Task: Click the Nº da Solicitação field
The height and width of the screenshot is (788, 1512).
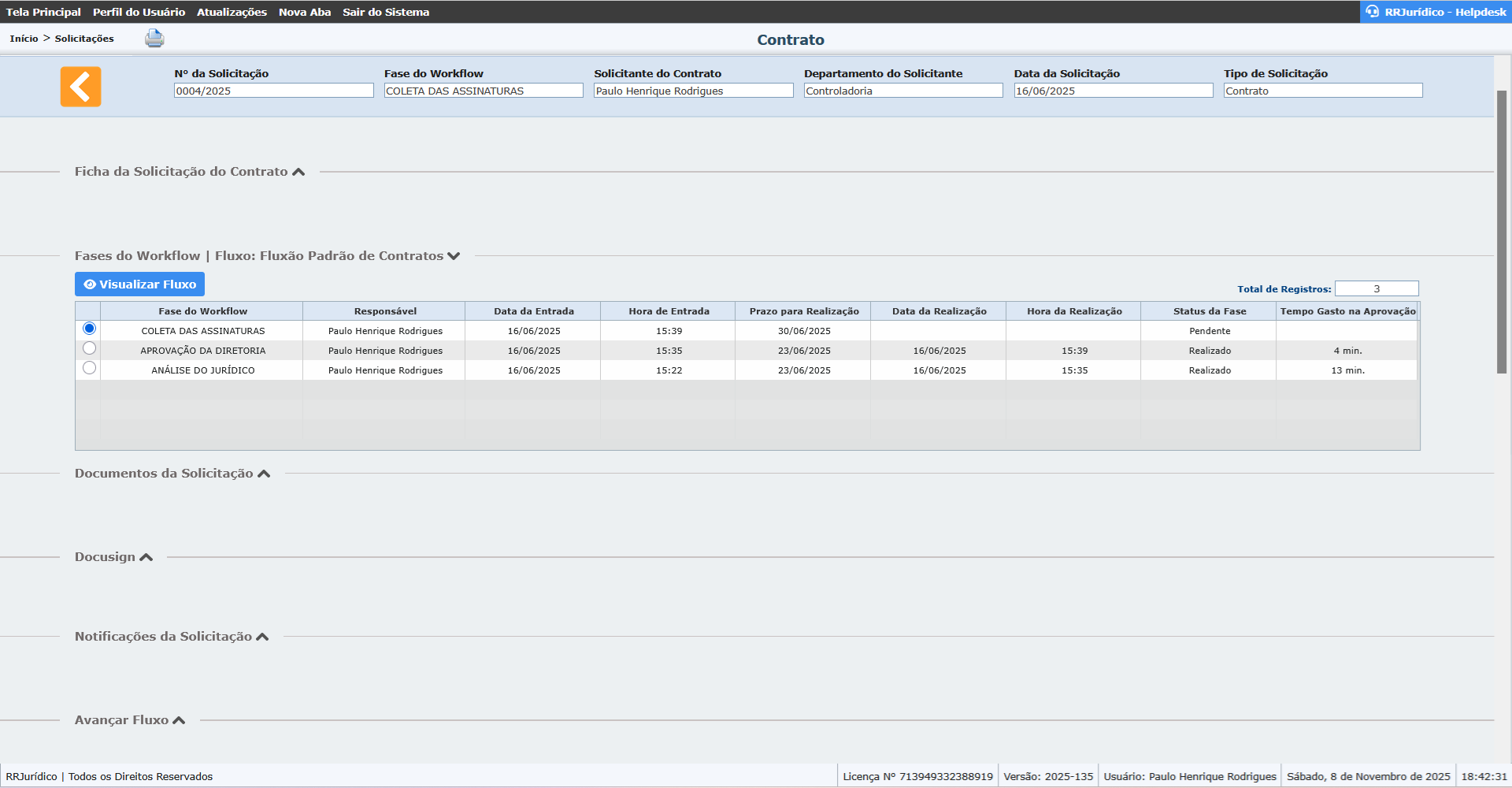Action: pos(273,91)
